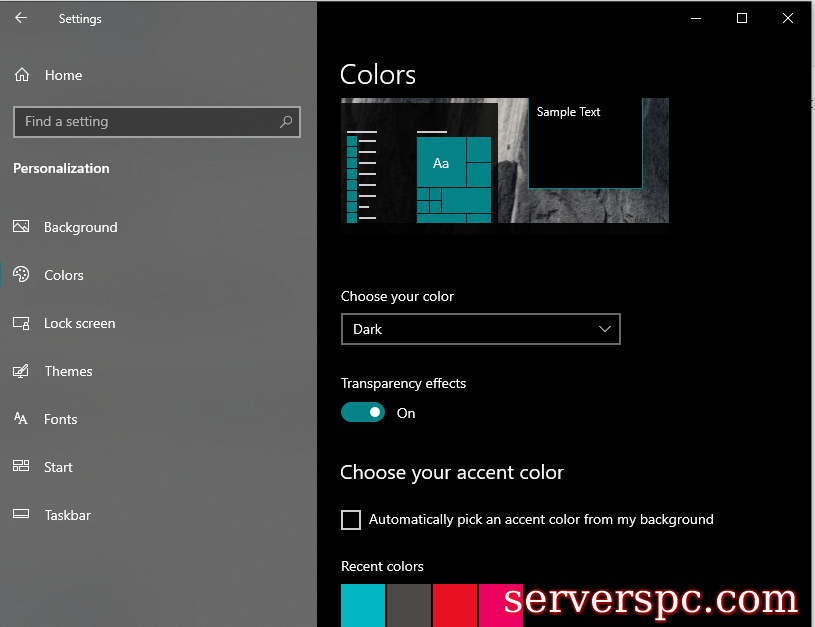Viewport: 815px width, 627px height.
Task: Click the Start tiles icon
Action: point(21,467)
